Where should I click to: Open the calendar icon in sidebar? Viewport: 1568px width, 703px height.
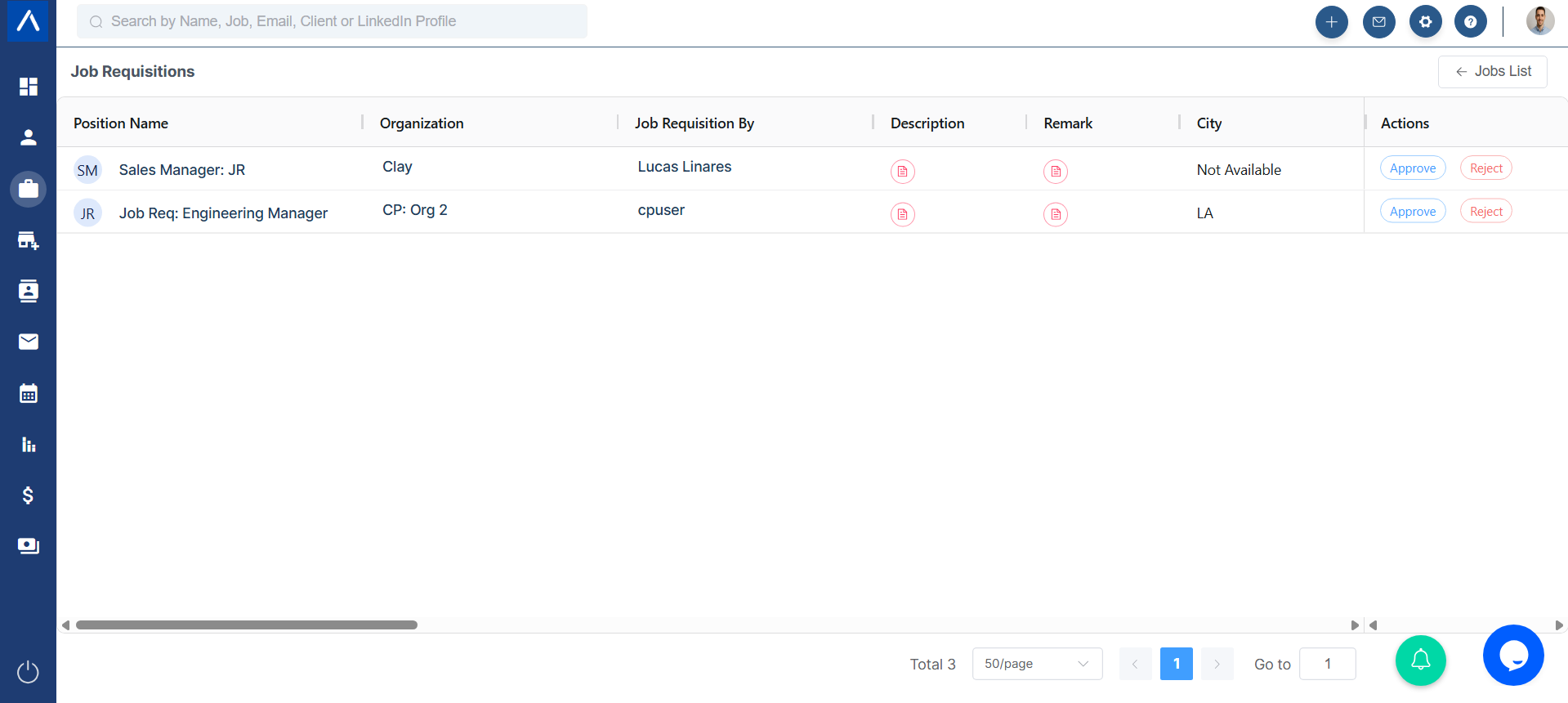pyautogui.click(x=29, y=393)
